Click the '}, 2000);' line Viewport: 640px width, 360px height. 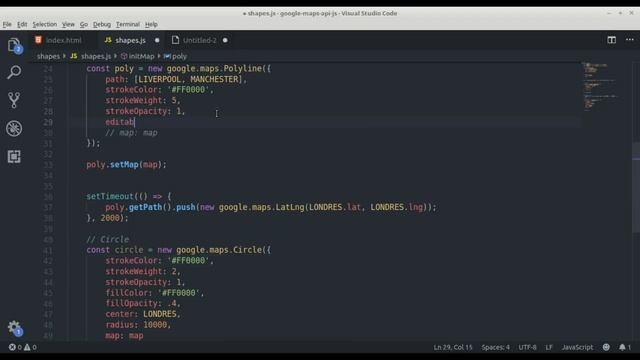point(107,218)
